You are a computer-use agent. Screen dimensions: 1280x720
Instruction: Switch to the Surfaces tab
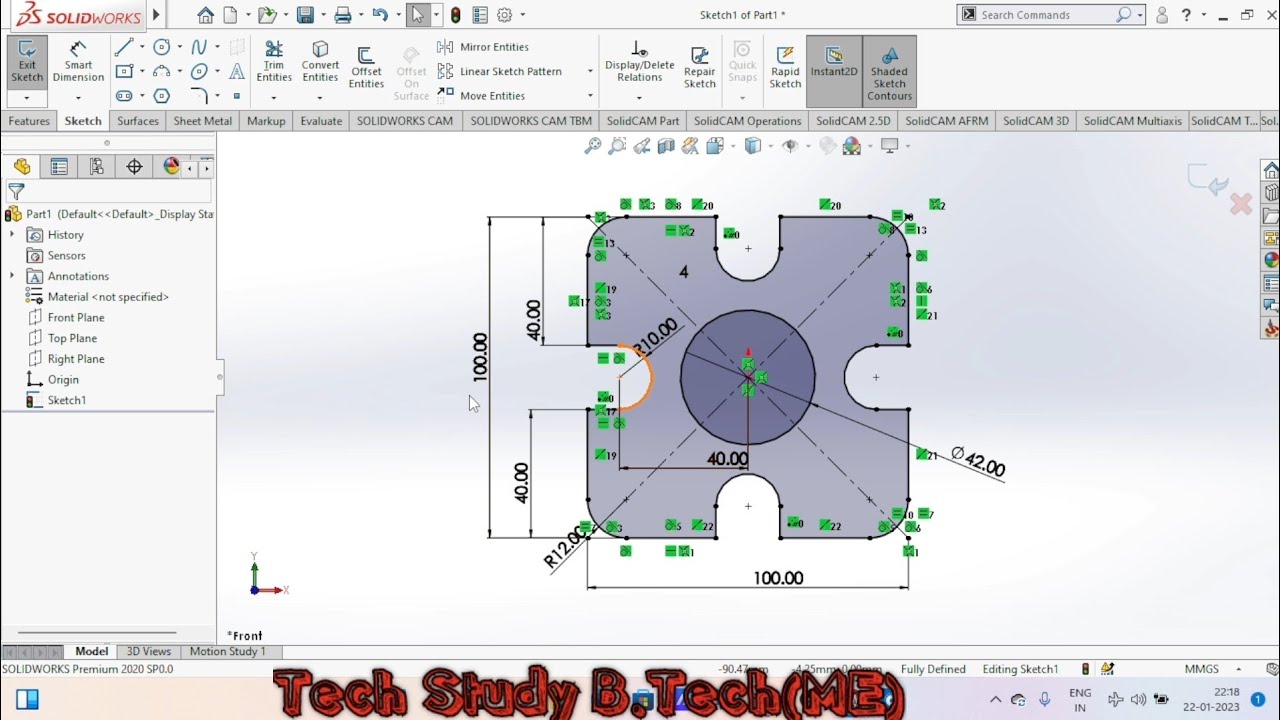click(x=138, y=121)
